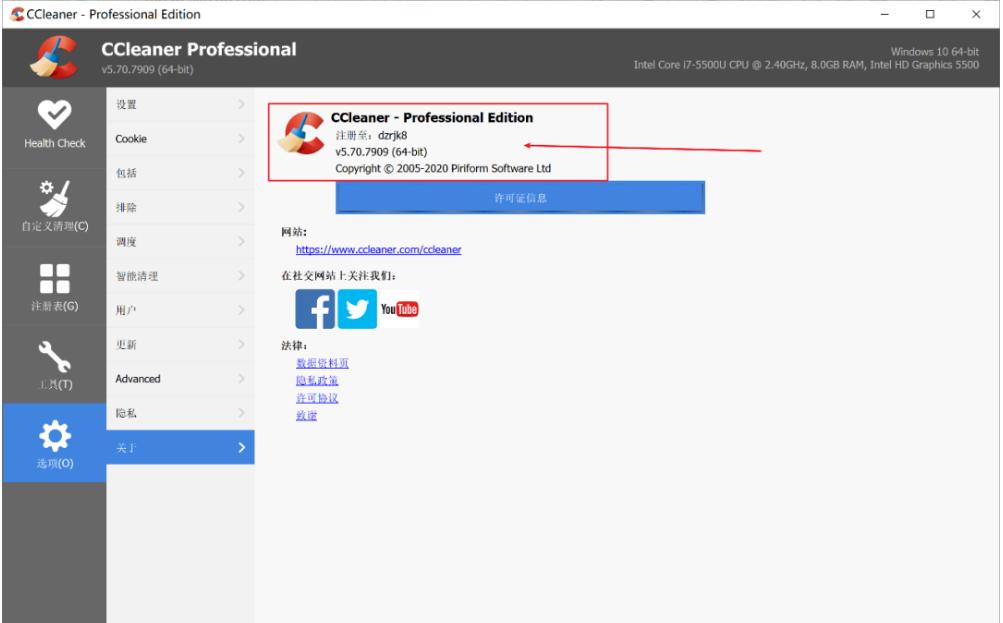Image resolution: width=1003 pixels, height=623 pixels.
Task: Open the 排除 exclude menu item
Action: pyautogui.click(x=180, y=207)
